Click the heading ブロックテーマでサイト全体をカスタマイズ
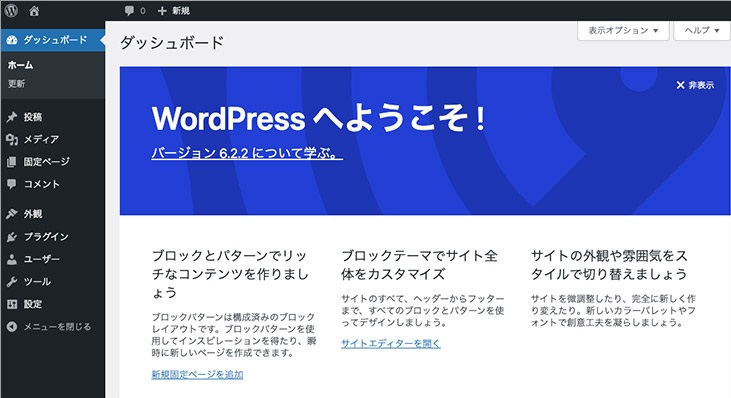This screenshot has width=731, height=398. point(420,265)
